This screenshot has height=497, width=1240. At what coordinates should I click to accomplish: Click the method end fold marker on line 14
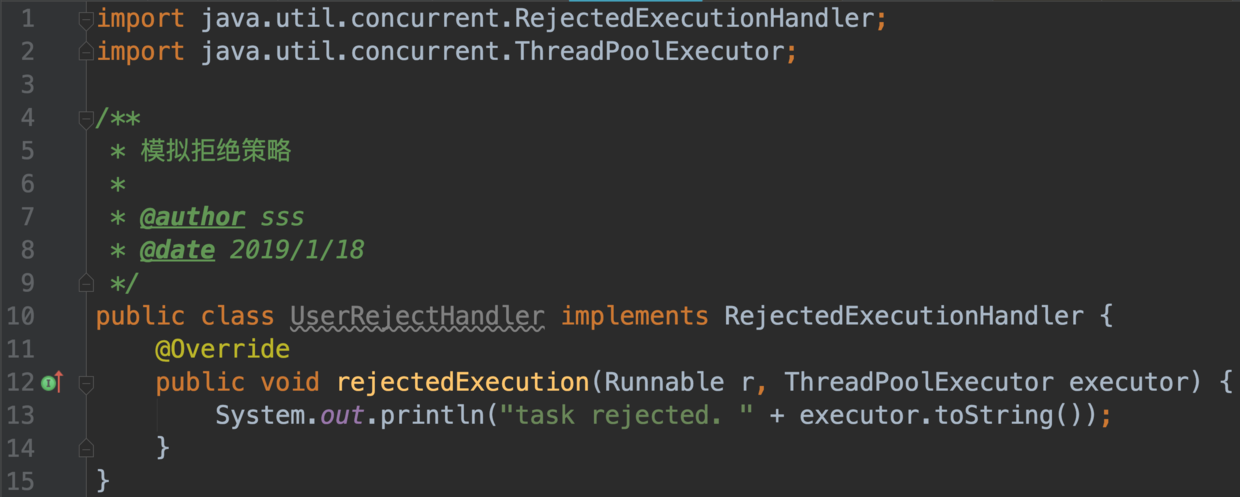point(86,447)
